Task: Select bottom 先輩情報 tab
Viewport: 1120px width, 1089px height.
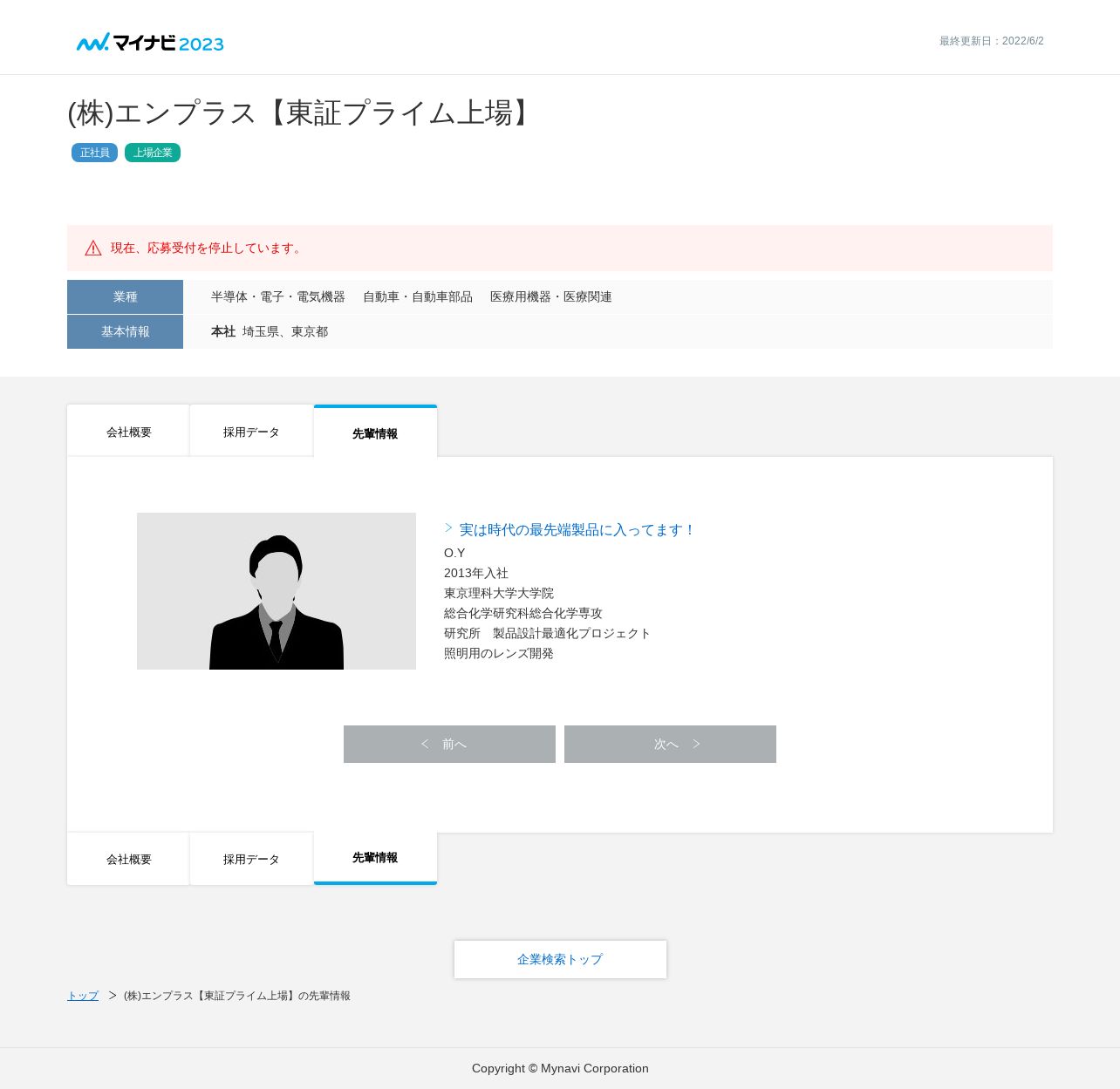Action: 375,858
